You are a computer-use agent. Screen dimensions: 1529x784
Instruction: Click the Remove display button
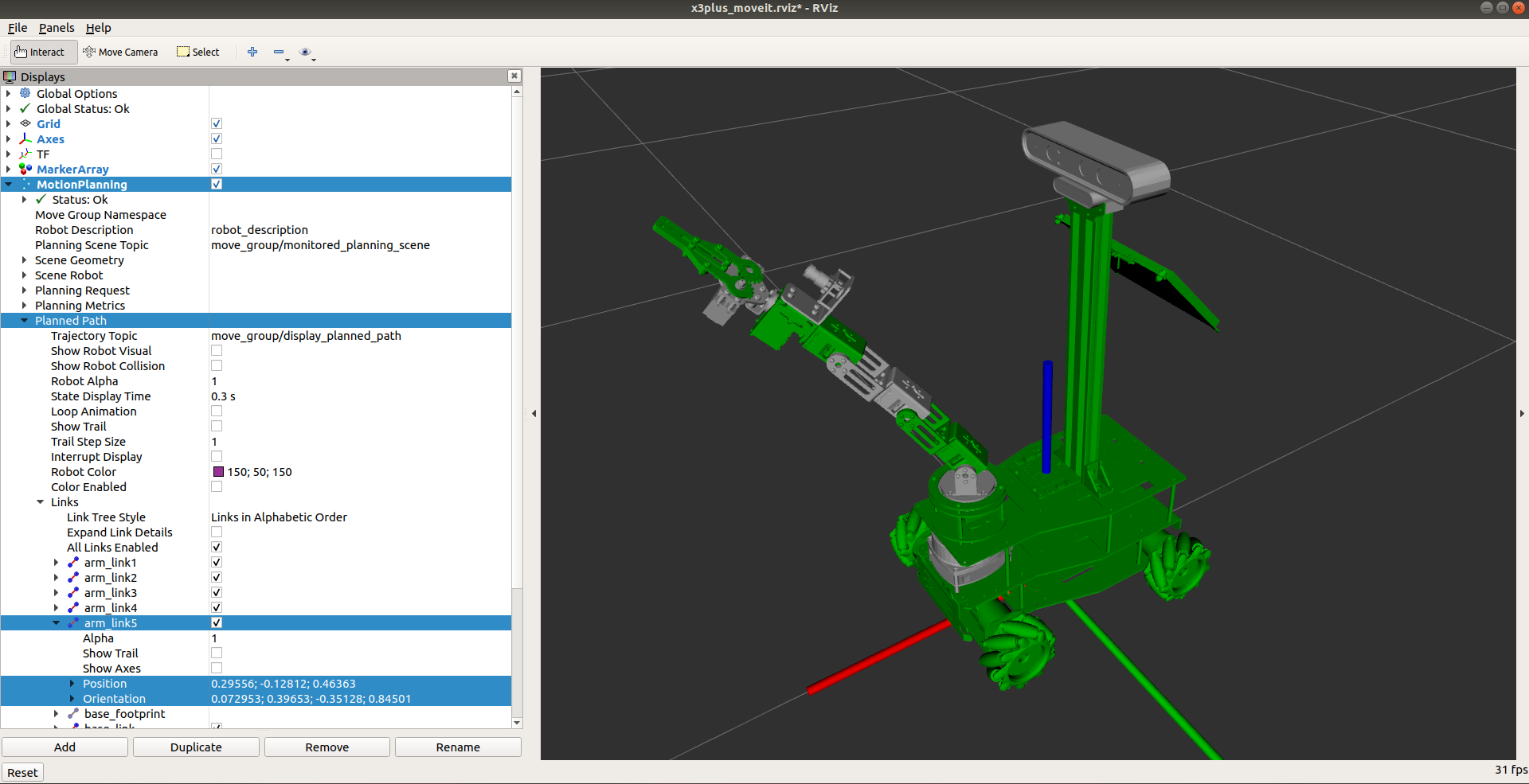[327, 747]
